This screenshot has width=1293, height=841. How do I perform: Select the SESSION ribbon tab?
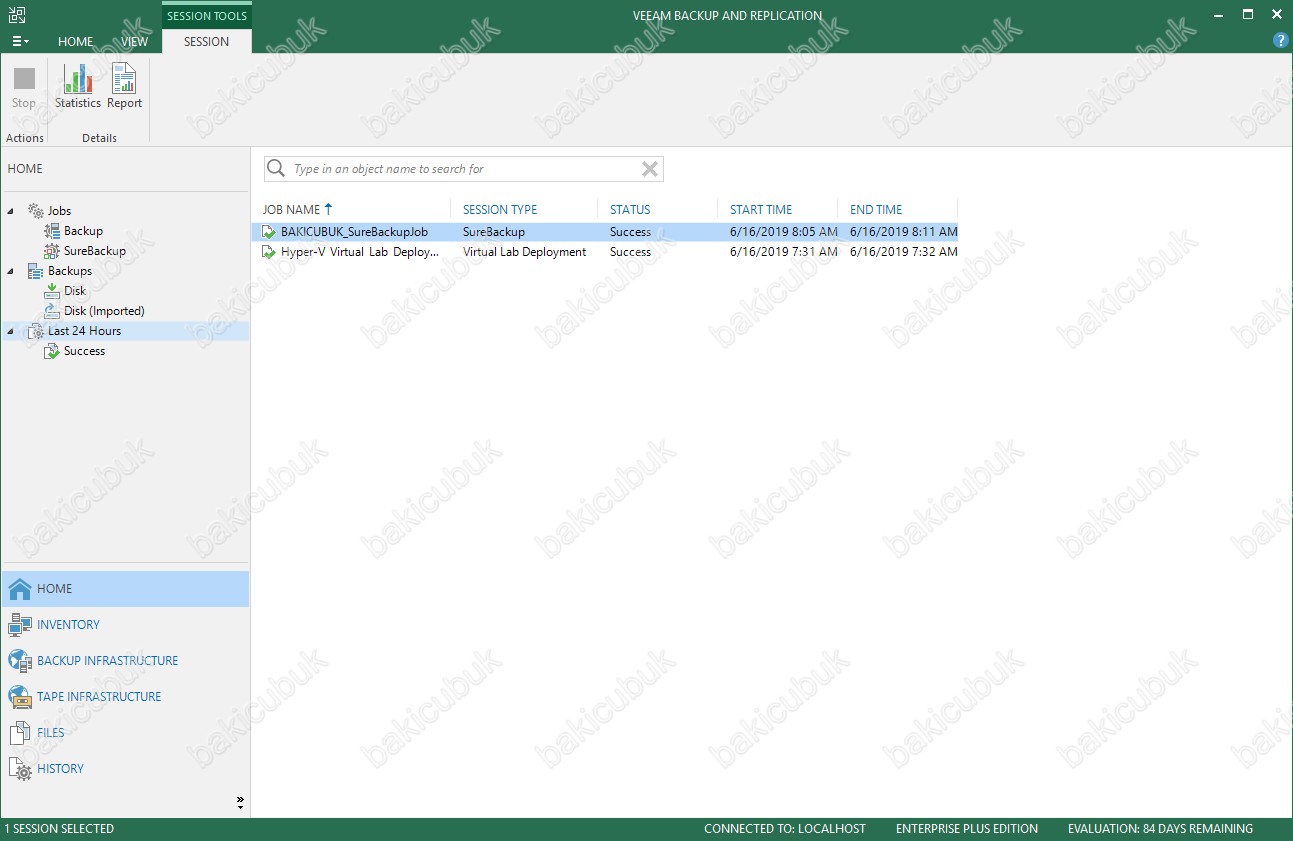(x=206, y=42)
